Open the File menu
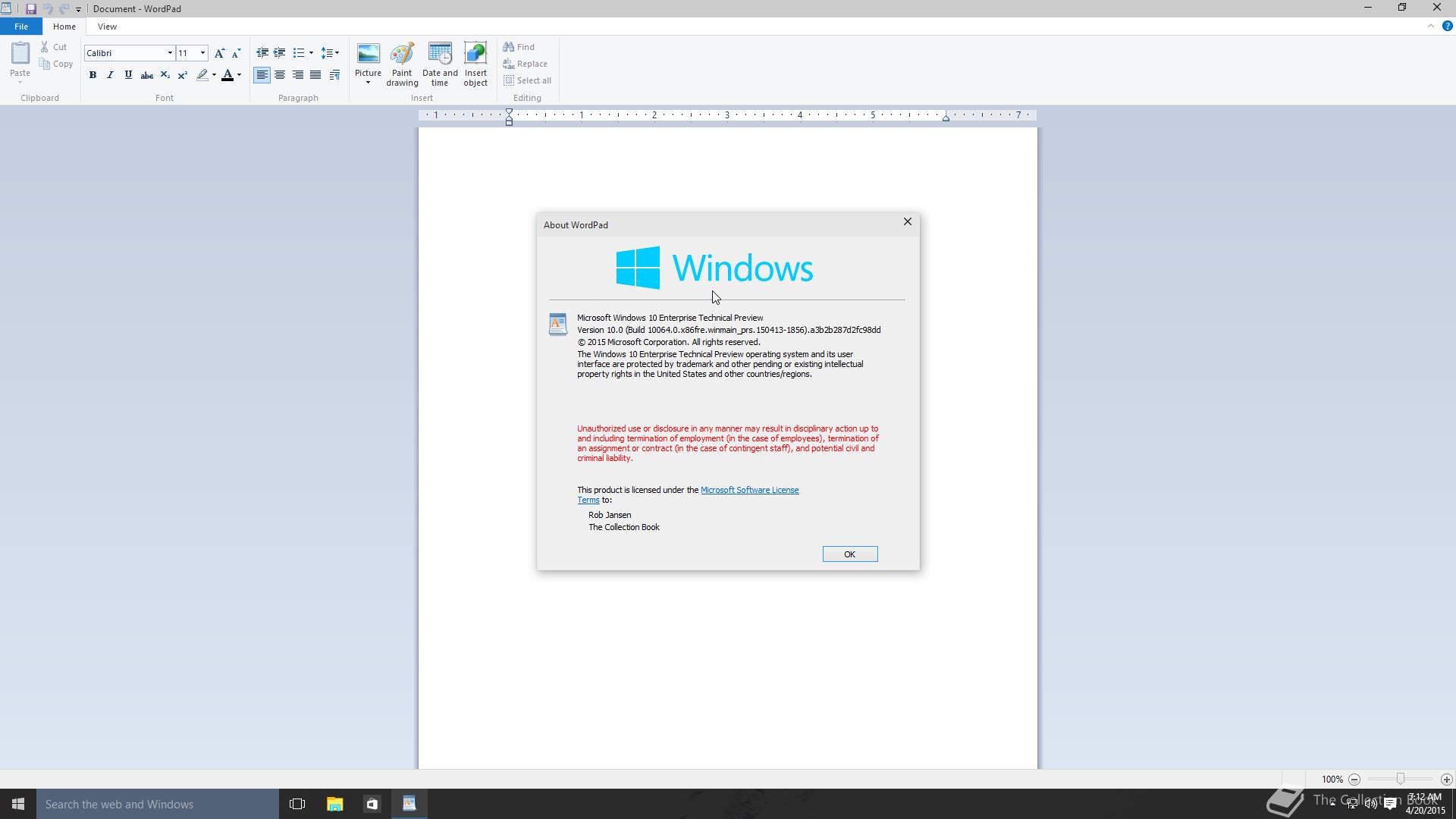 point(21,27)
